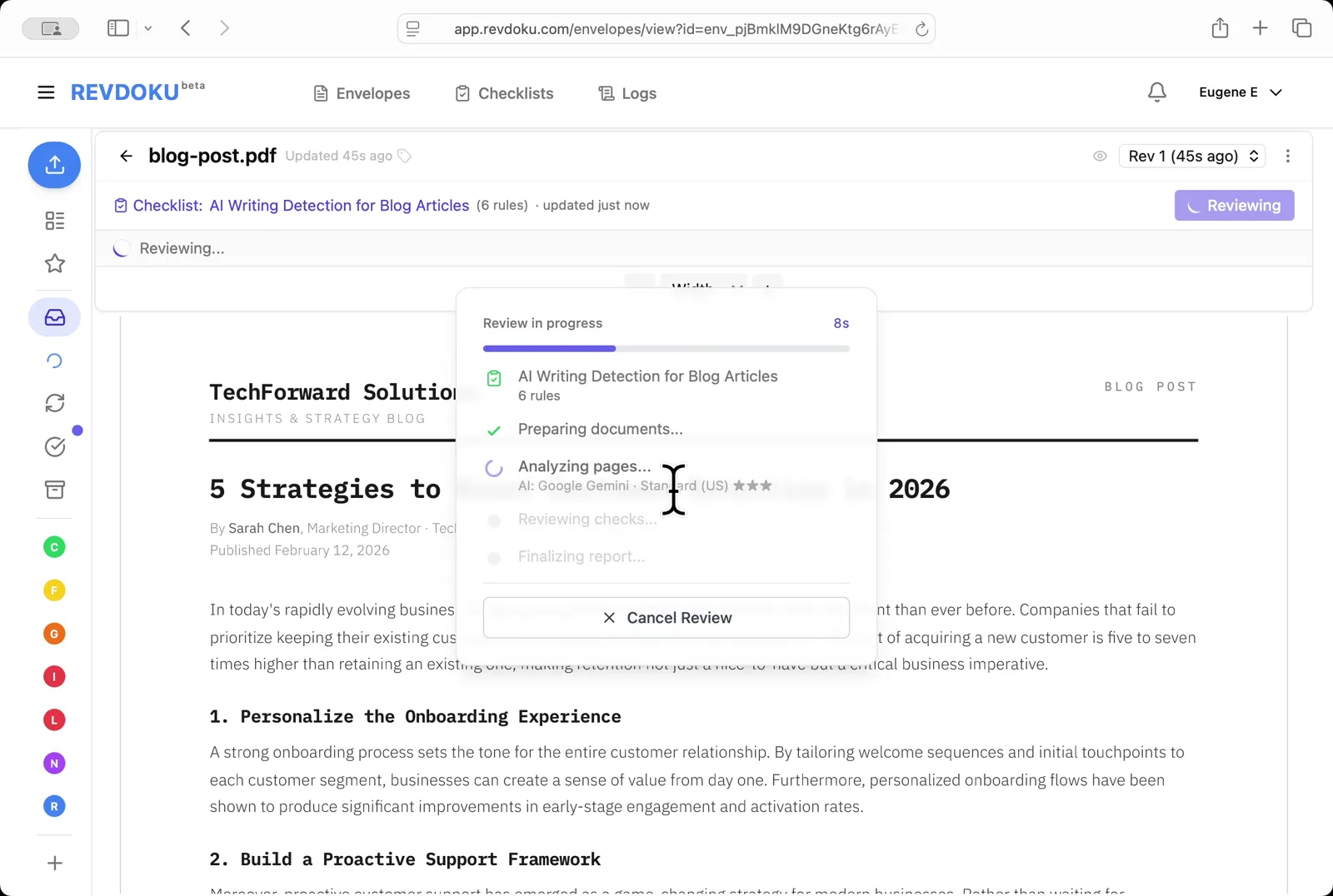This screenshot has width=1333, height=896.
Task: Click the hamburger menu beside REVDOKU logo
Action: tap(46, 92)
